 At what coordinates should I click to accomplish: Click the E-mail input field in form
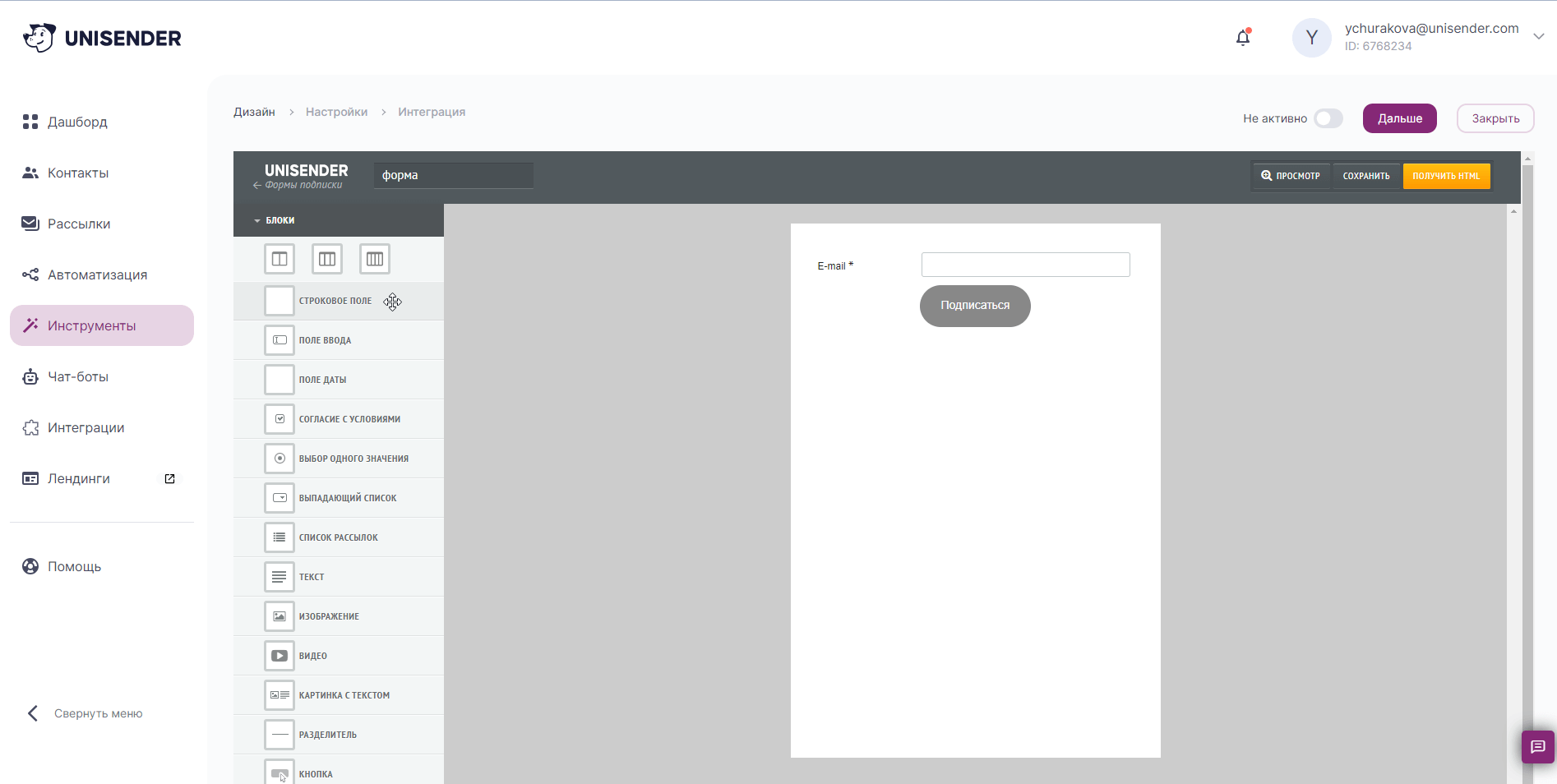(x=1025, y=265)
